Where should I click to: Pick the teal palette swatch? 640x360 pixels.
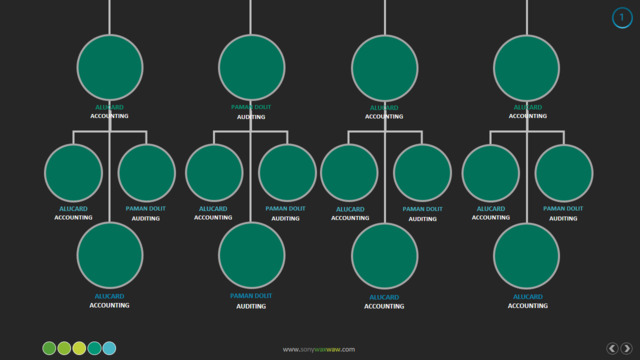(x=94, y=348)
